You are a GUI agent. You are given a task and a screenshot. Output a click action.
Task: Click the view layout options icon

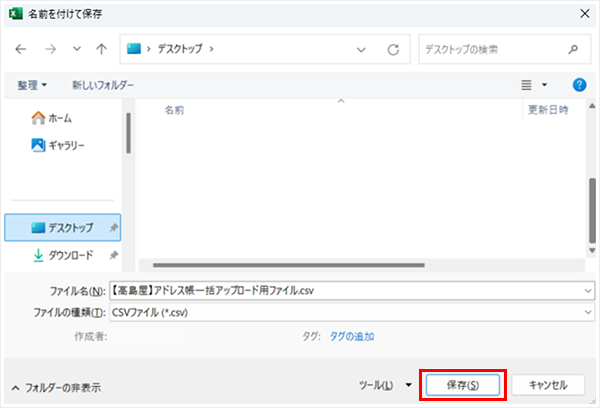coord(527,85)
